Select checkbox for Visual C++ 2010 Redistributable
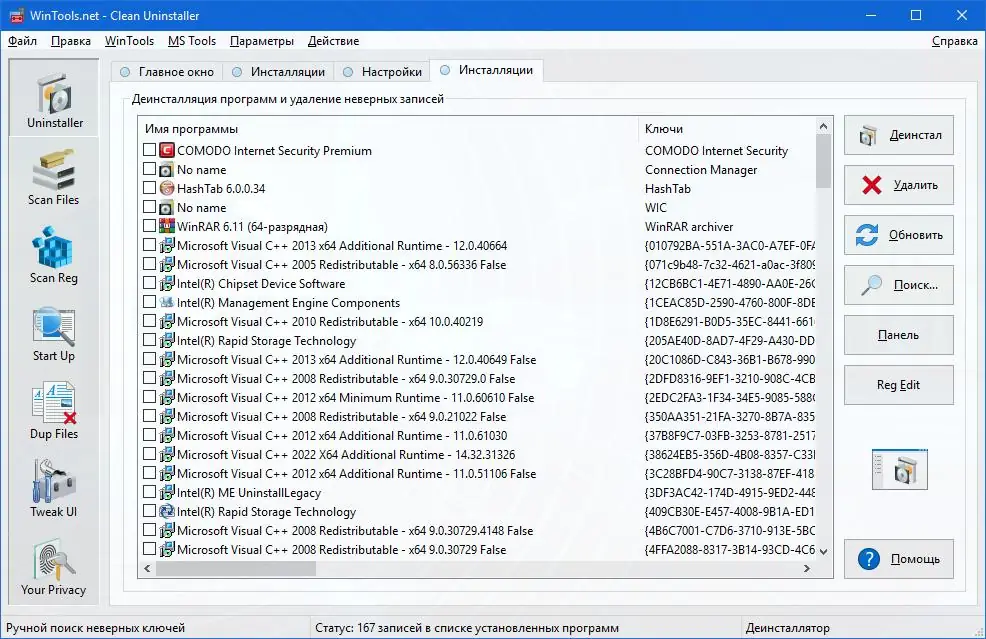986x639 pixels. click(149, 321)
